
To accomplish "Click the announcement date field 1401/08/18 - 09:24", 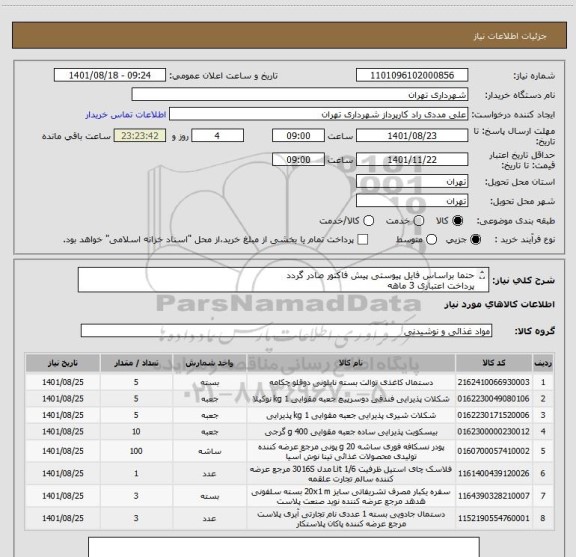I will (110, 75).
